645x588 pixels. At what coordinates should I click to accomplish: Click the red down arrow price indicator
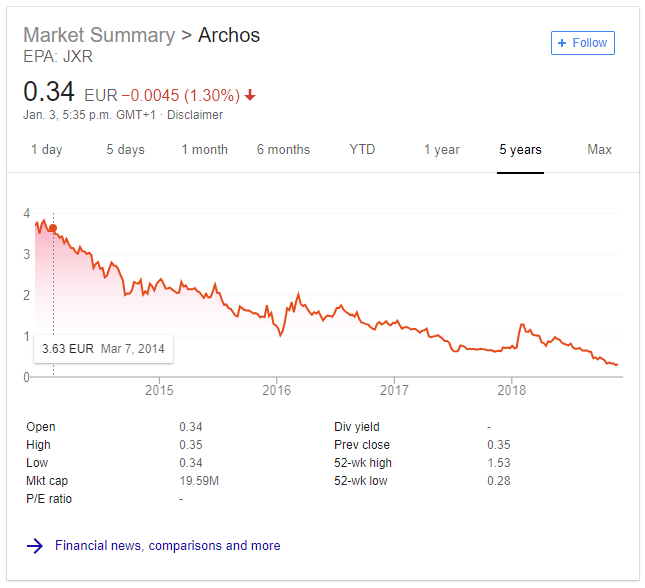[x=250, y=95]
